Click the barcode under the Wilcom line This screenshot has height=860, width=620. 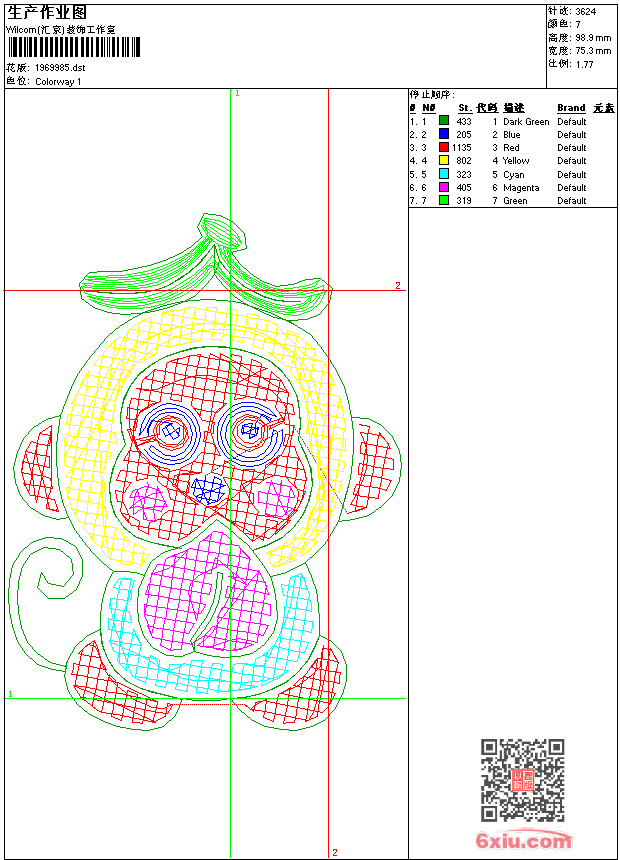[x=74, y=47]
